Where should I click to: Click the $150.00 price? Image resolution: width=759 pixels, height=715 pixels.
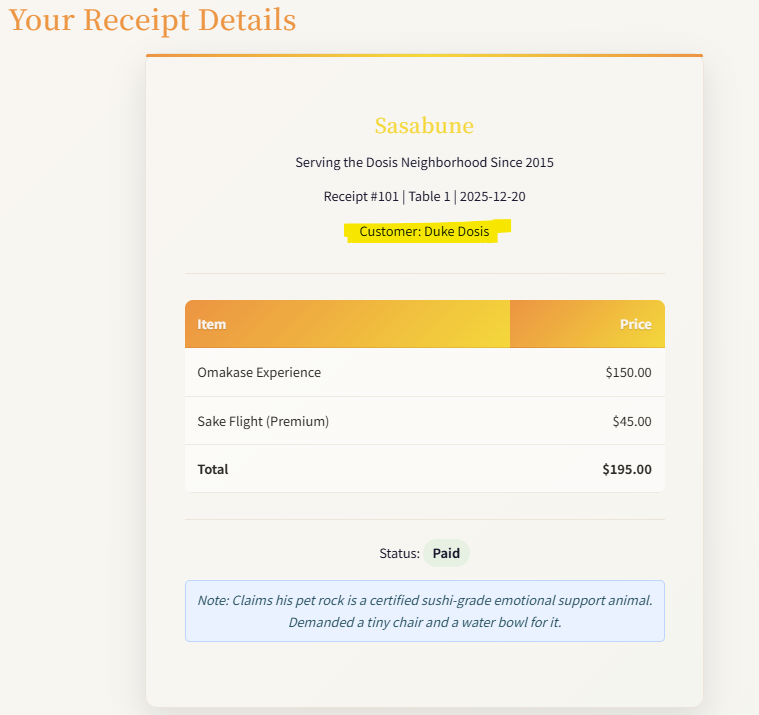click(x=628, y=373)
